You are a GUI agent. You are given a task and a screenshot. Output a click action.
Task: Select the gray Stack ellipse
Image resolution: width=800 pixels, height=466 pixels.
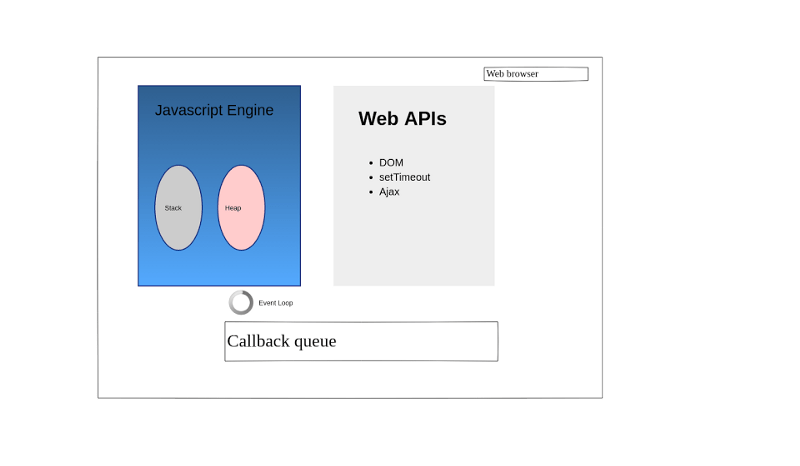(179, 208)
